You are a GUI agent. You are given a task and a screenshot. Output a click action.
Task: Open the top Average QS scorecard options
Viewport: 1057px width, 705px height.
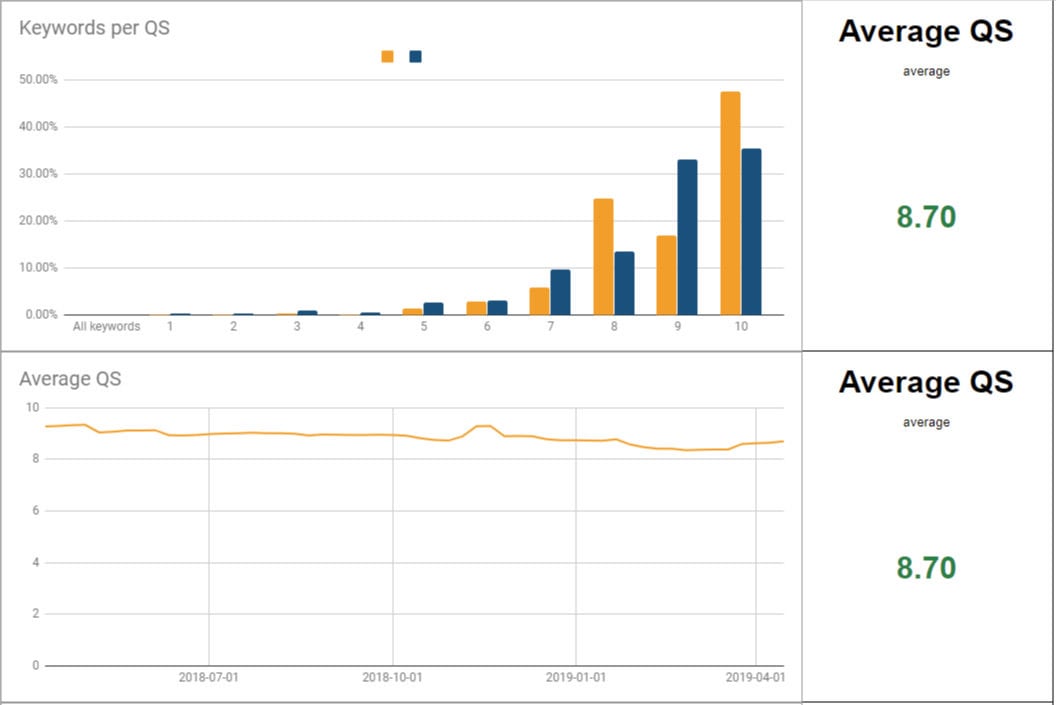click(926, 31)
